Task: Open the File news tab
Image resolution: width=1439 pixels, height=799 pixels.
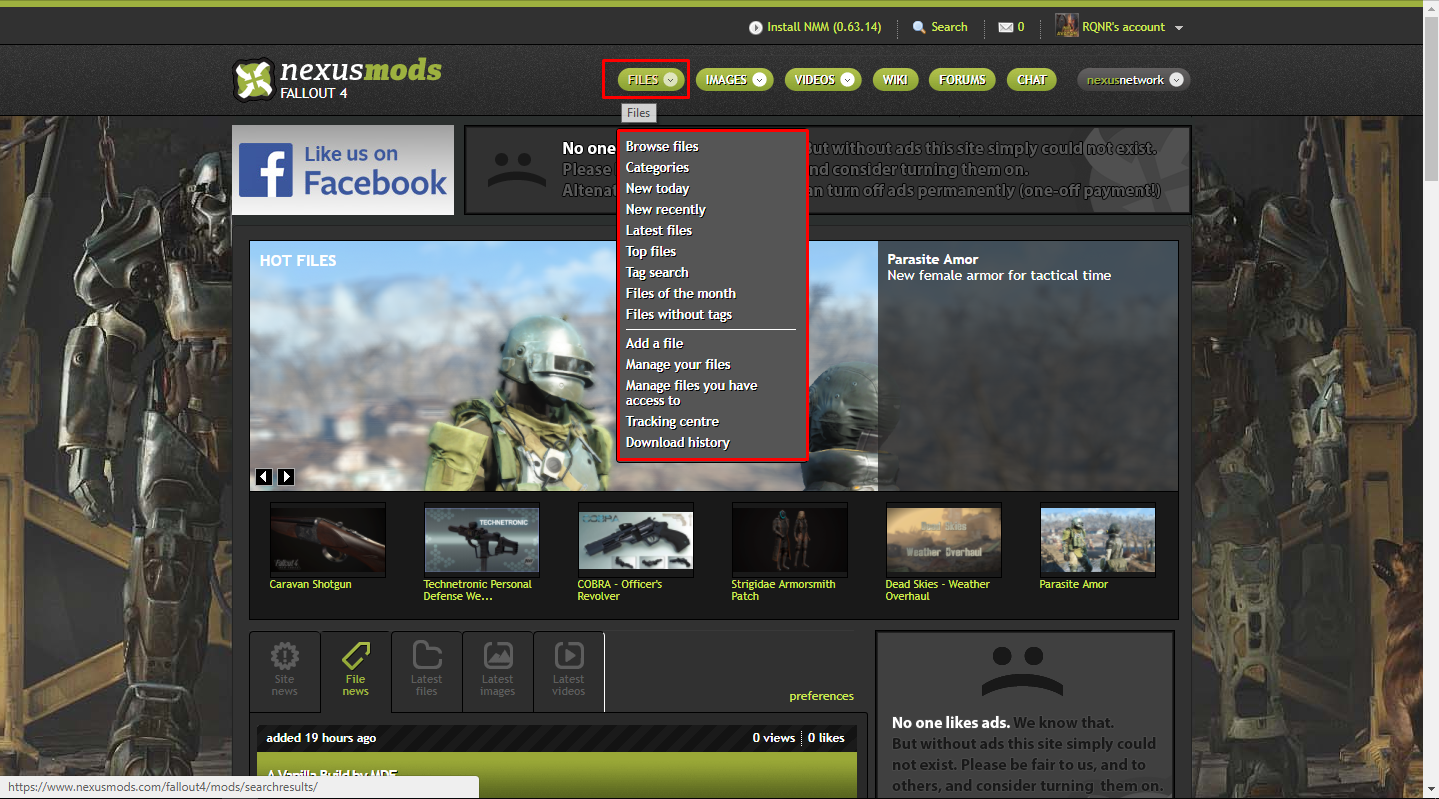Action: pyautogui.click(x=356, y=671)
